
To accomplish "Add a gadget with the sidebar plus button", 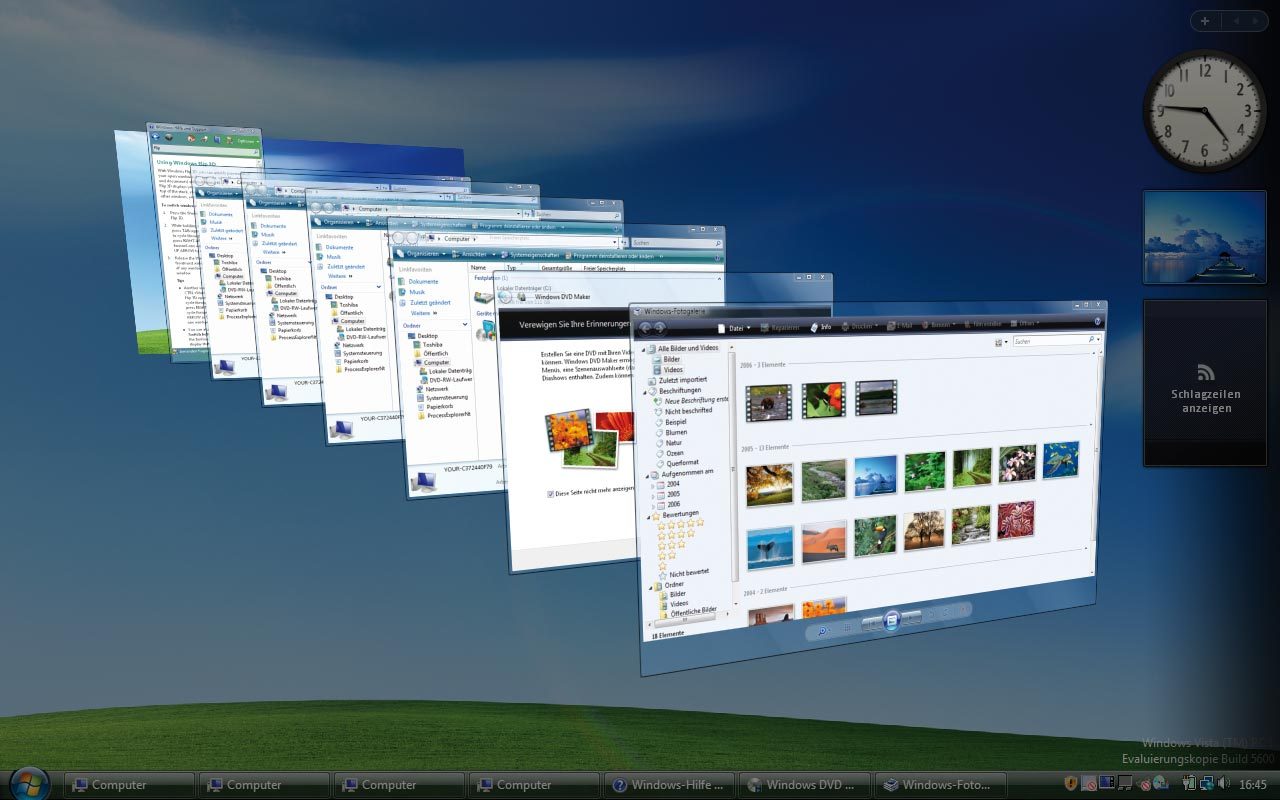I will (1205, 20).
